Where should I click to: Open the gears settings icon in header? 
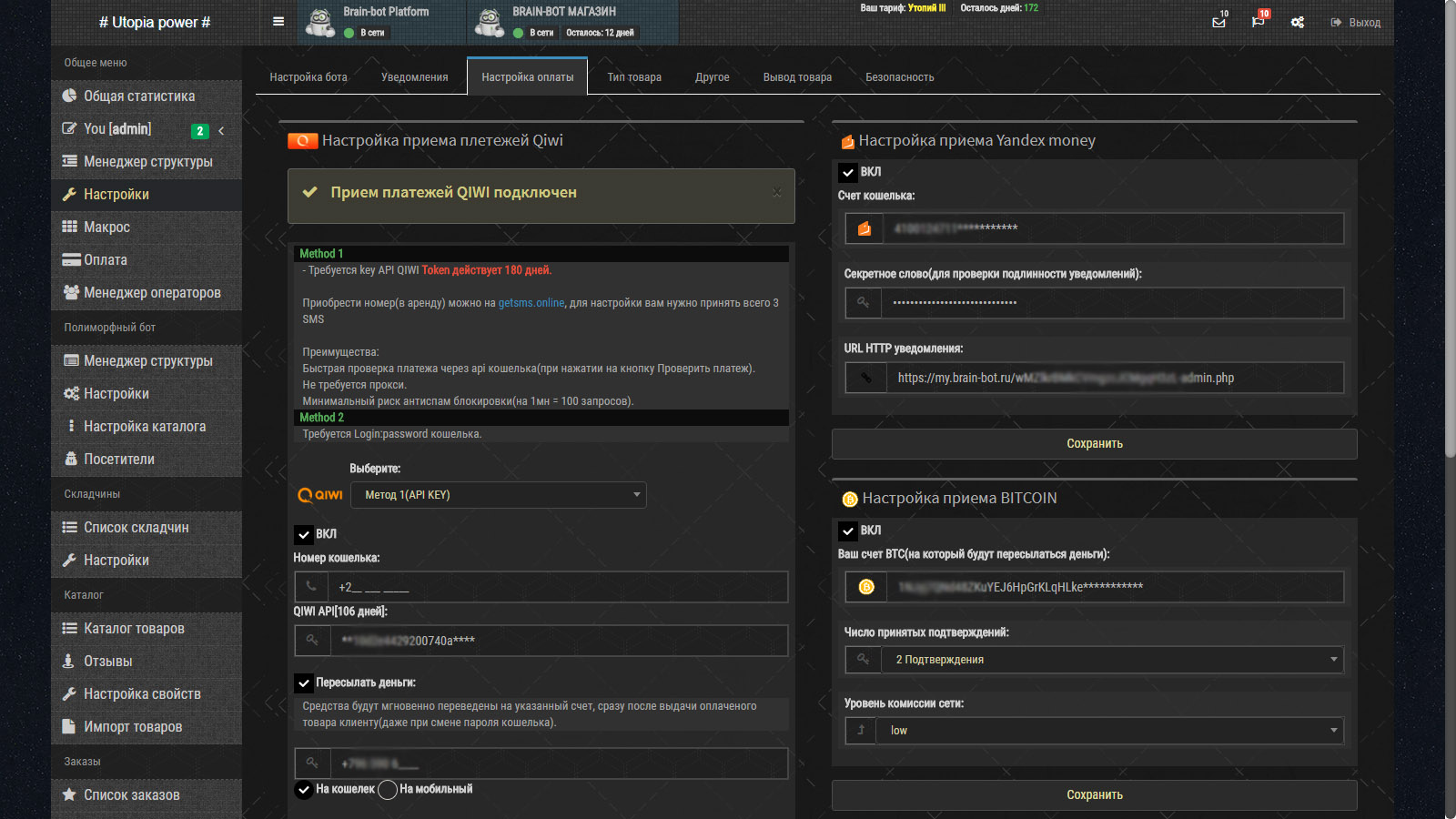tap(1298, 22)
